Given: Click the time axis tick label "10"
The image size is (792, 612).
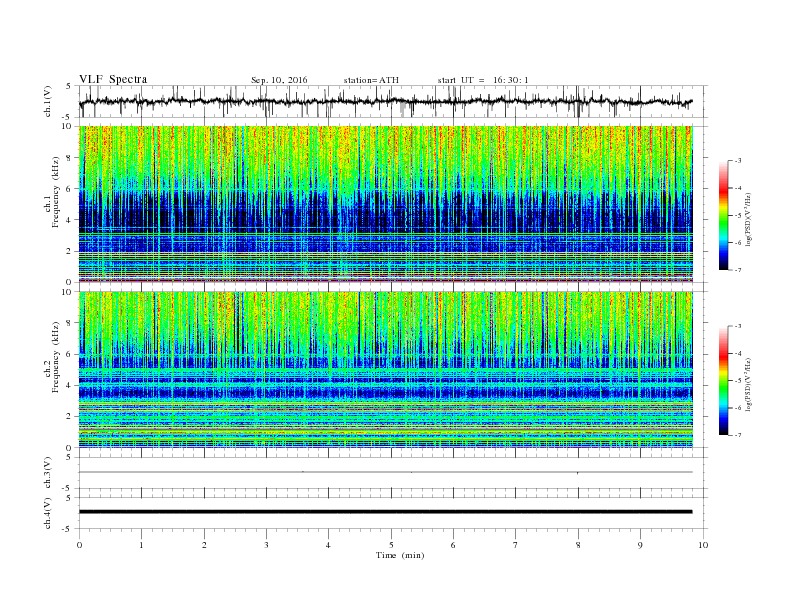Looking at the screenshot, I should coord(703,545).
